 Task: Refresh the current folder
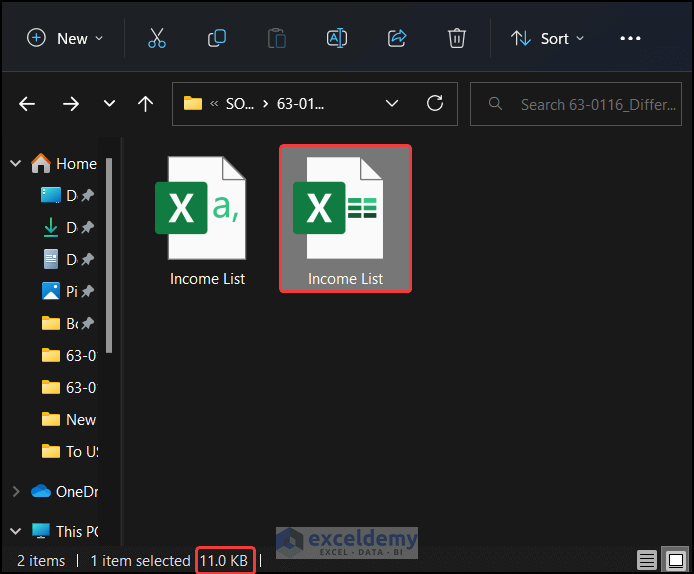tap(435, 104)
